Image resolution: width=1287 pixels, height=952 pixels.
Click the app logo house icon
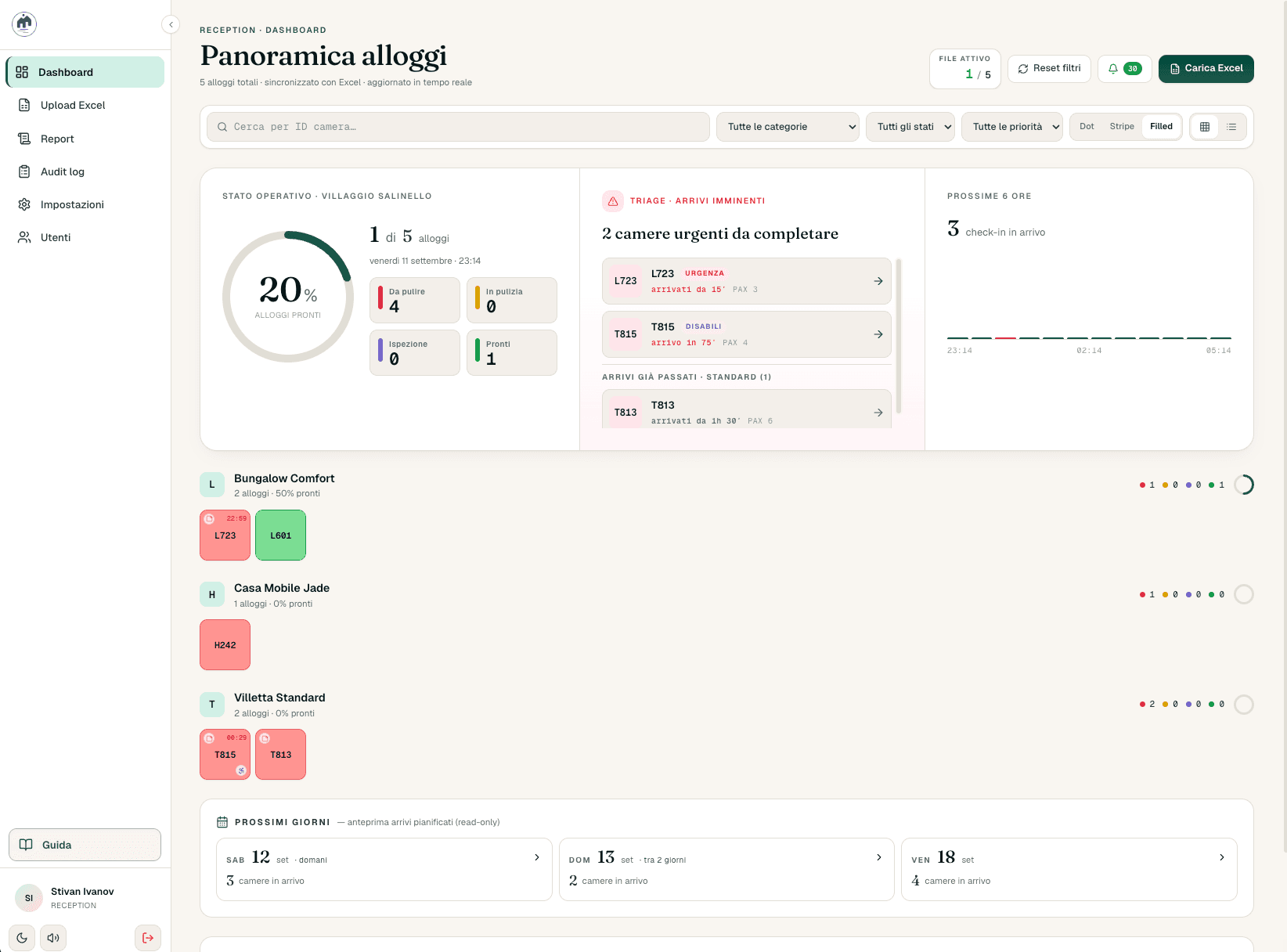coord(24,24)
